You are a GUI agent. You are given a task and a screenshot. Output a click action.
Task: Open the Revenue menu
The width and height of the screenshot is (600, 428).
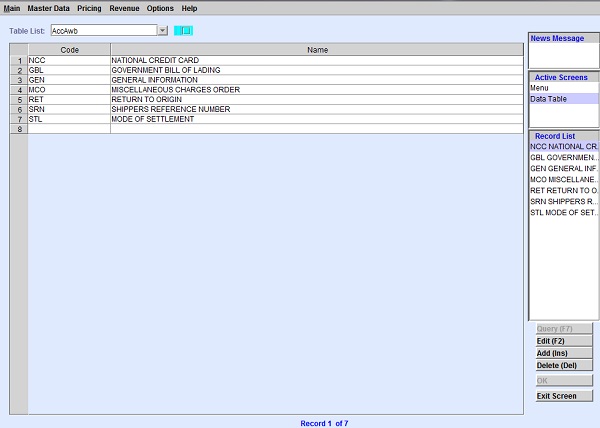coord(124,8)
